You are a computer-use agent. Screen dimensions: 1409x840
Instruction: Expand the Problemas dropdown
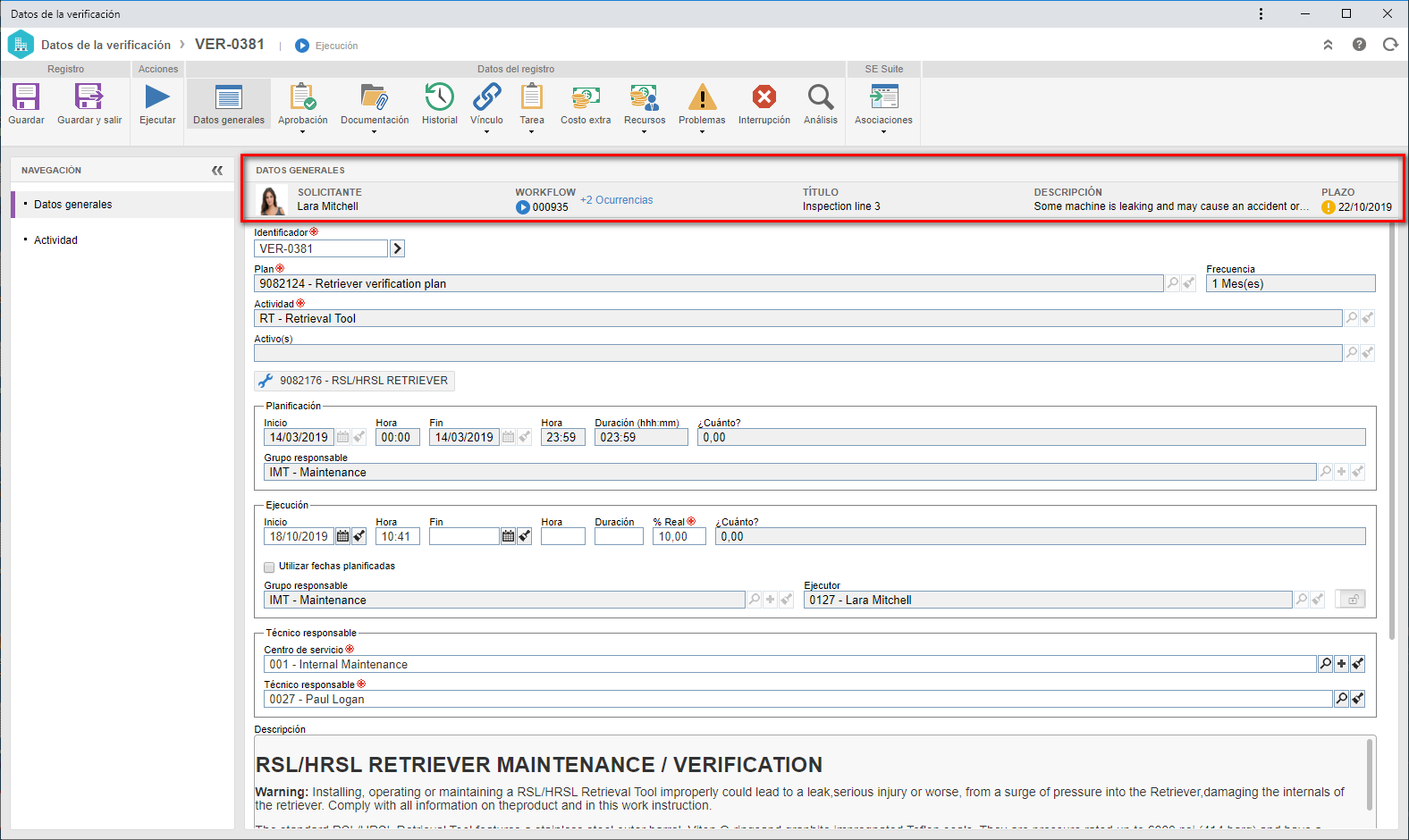point(702,132)
